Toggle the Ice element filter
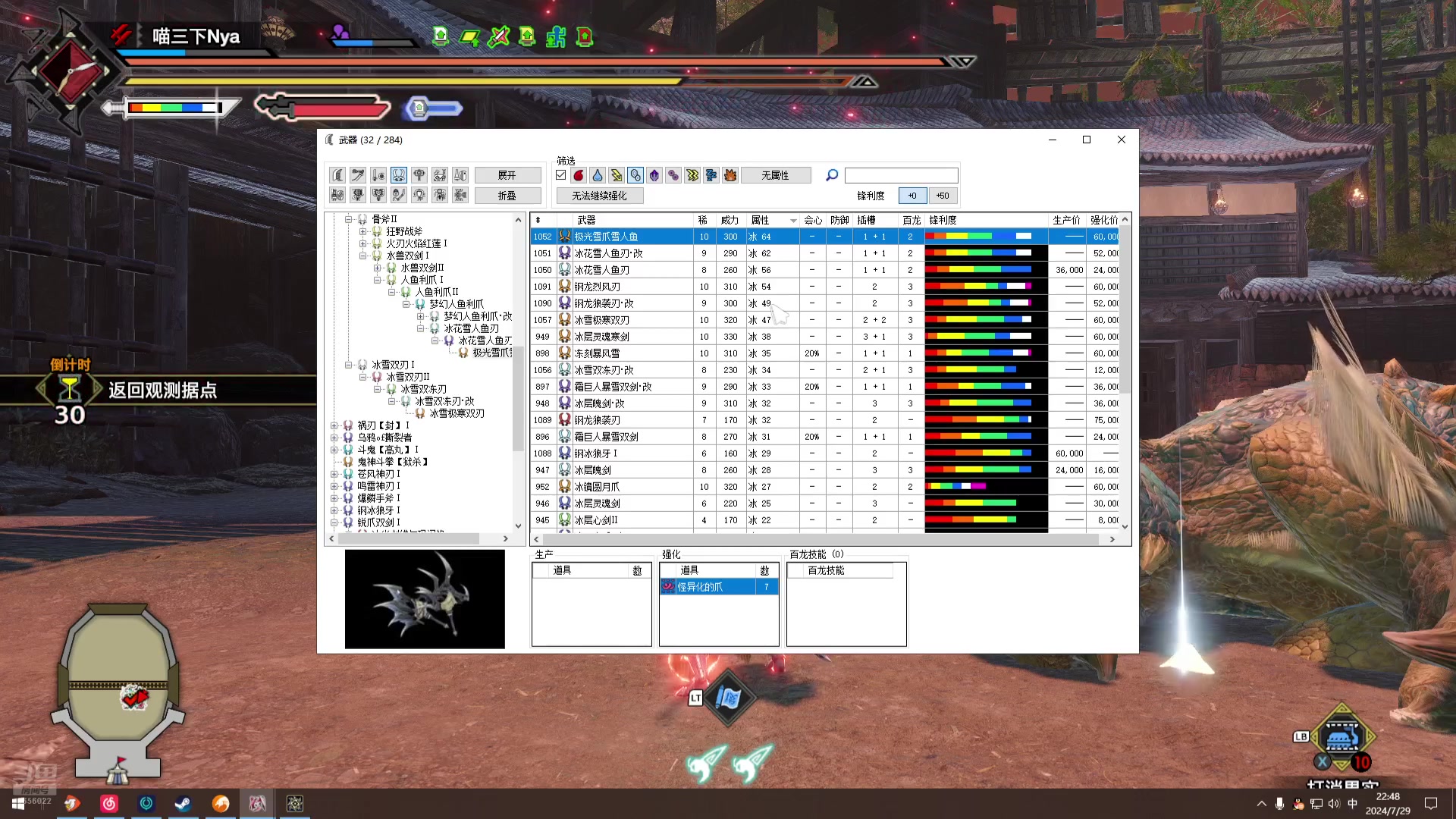Image resolution: width=1456 pixels, height=819 pixels. pos(635,175)
